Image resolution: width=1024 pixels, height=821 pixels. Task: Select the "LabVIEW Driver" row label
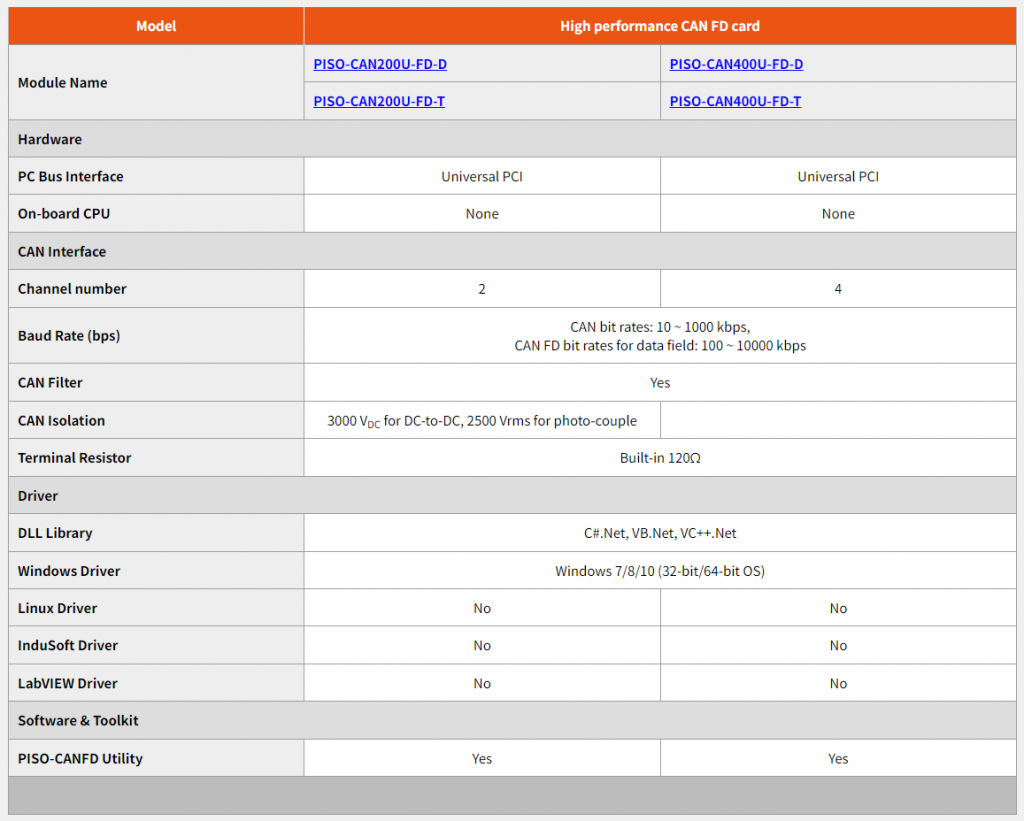68,683
